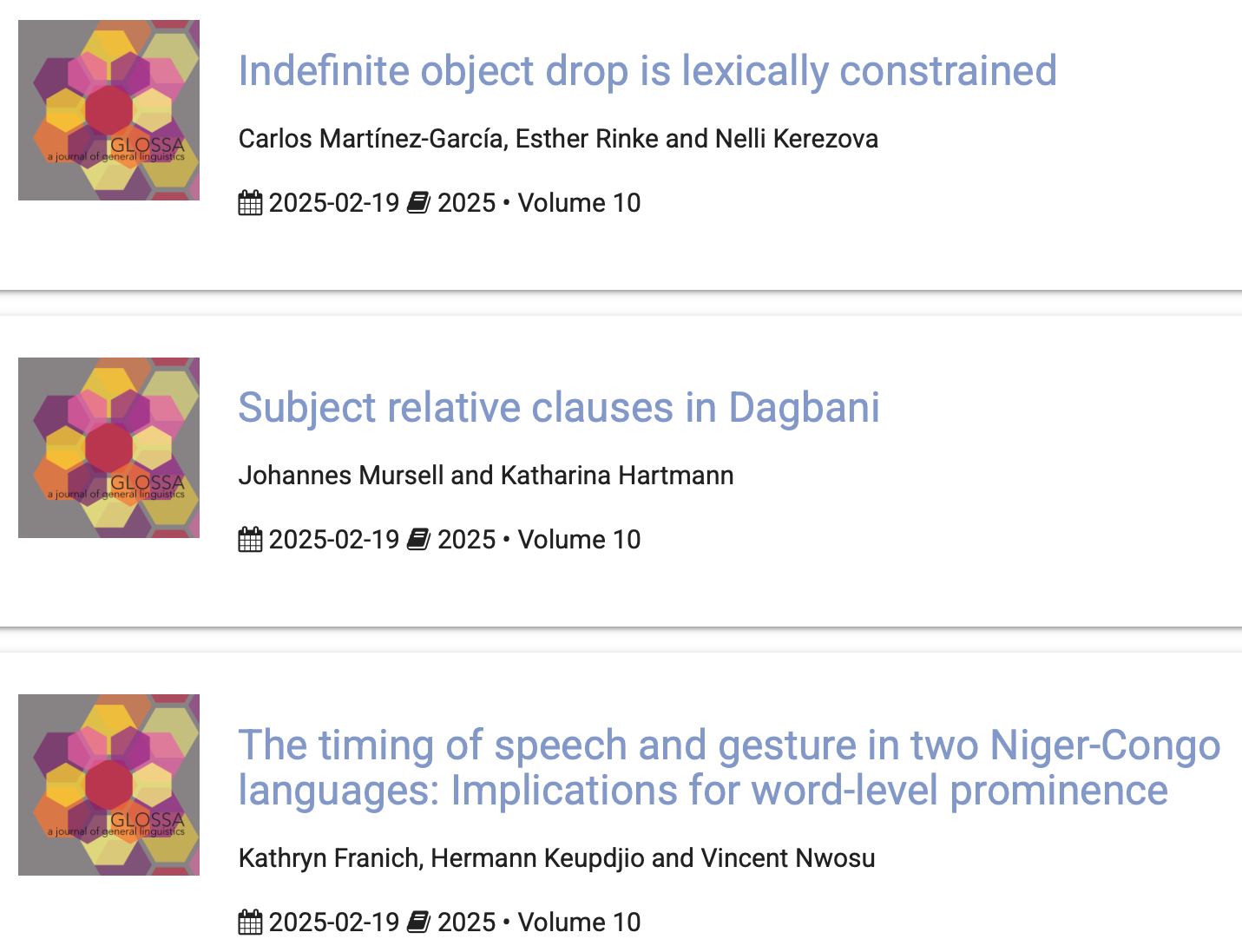Click the book icon under the Indefinite object drop article
This screenshot has width=1242, height=952.
point(418,203)
